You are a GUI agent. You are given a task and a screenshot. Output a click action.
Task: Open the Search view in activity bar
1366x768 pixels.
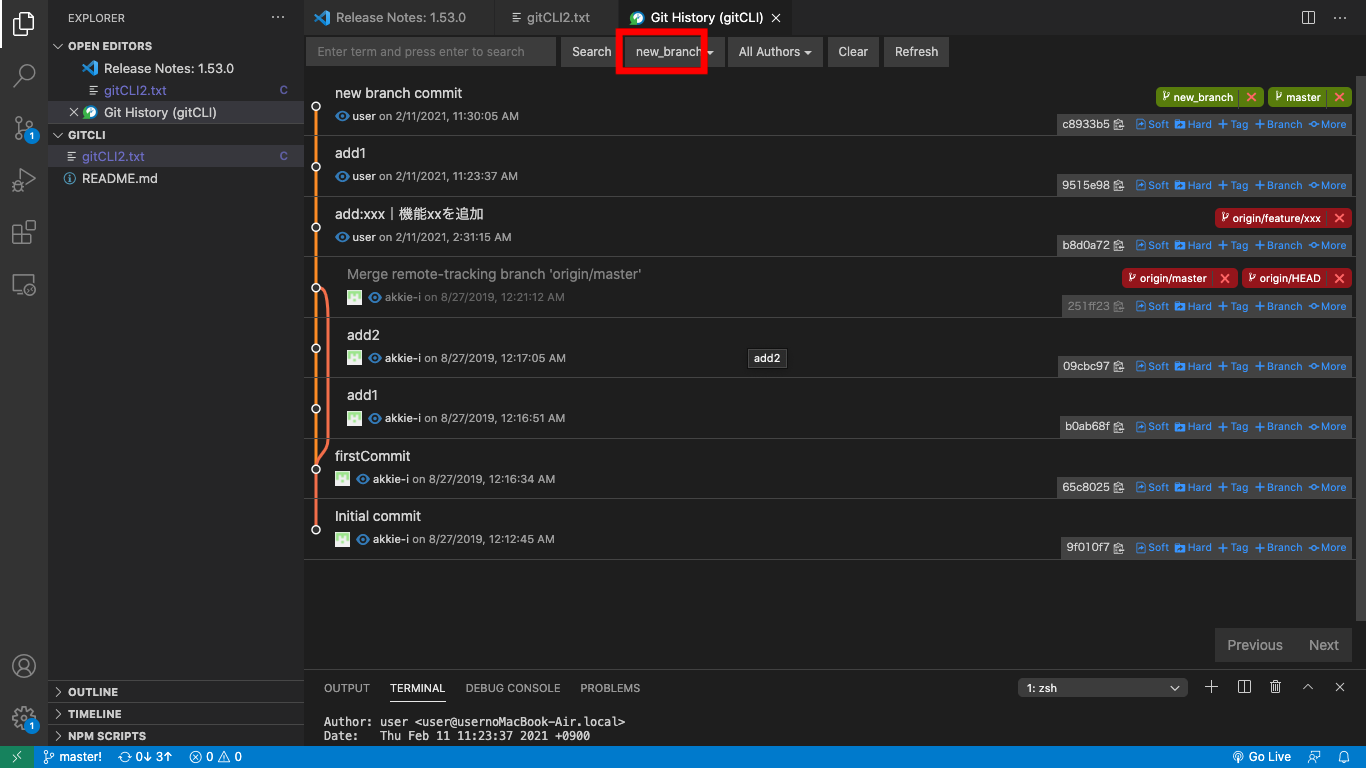click(24, 76)
